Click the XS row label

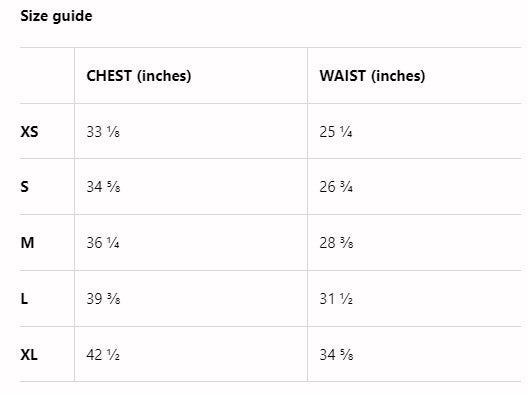coord(29,132)
